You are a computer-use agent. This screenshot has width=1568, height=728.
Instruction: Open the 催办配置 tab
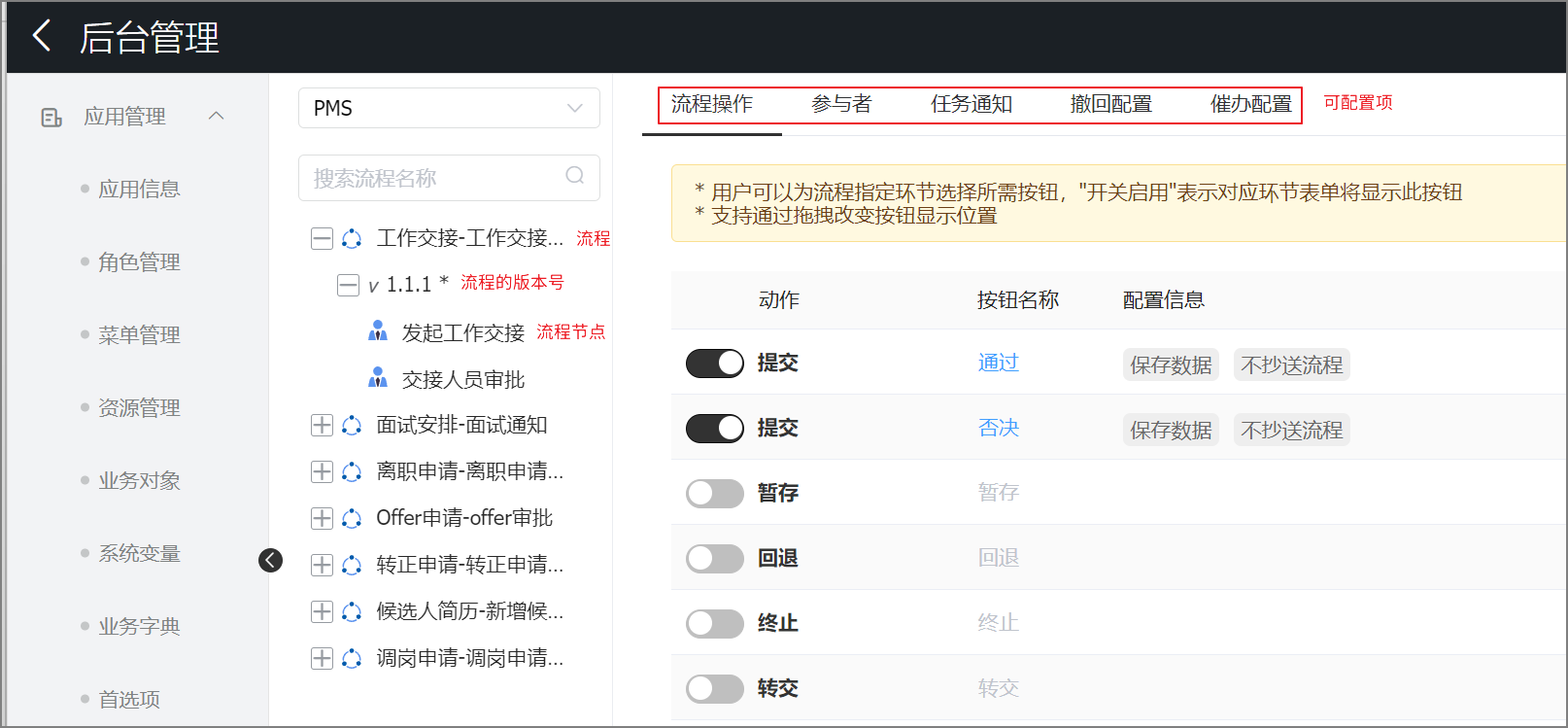(x=1250, y=104)
